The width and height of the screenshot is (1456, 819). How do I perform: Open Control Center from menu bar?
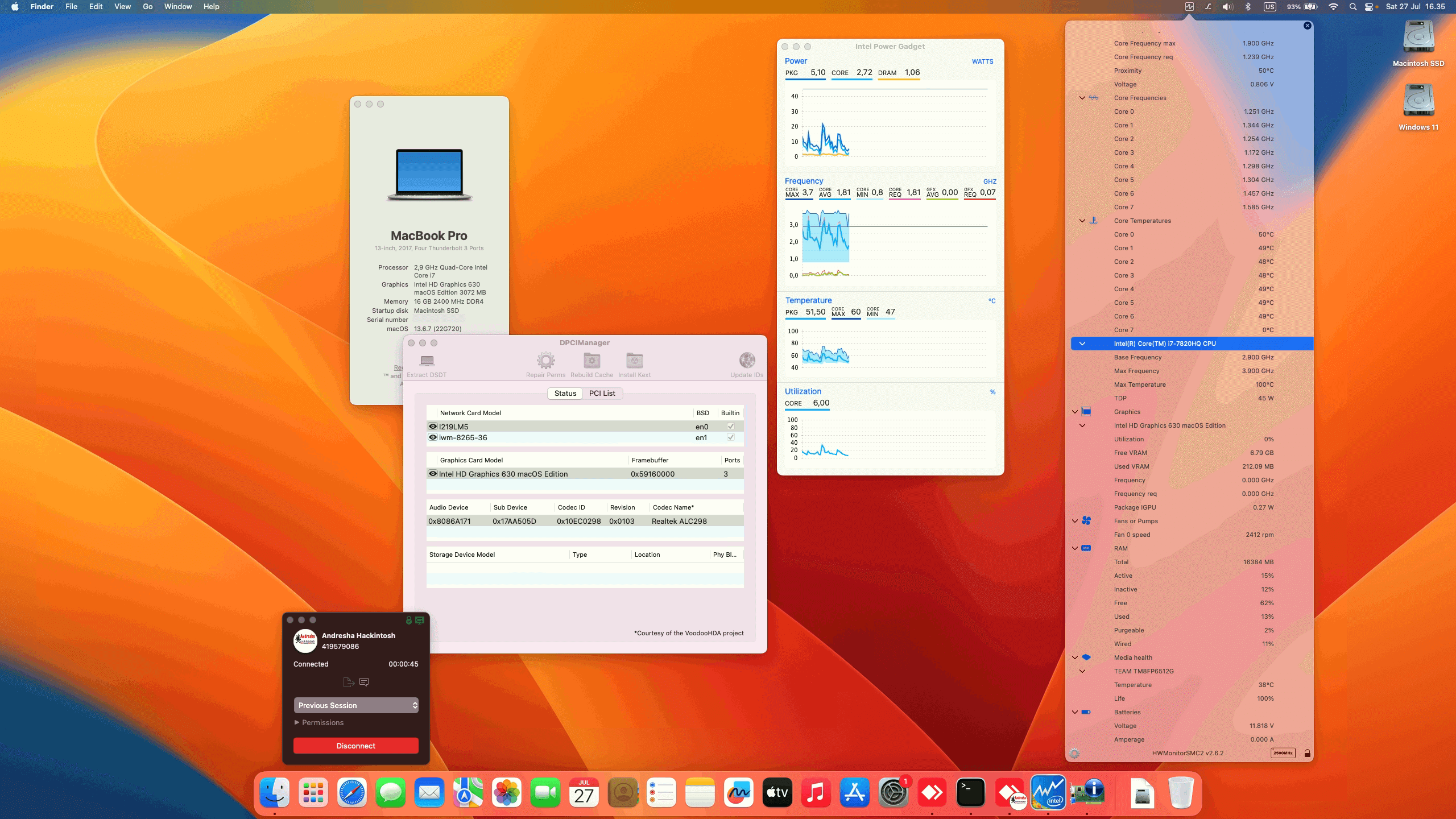pos(1369,7)
